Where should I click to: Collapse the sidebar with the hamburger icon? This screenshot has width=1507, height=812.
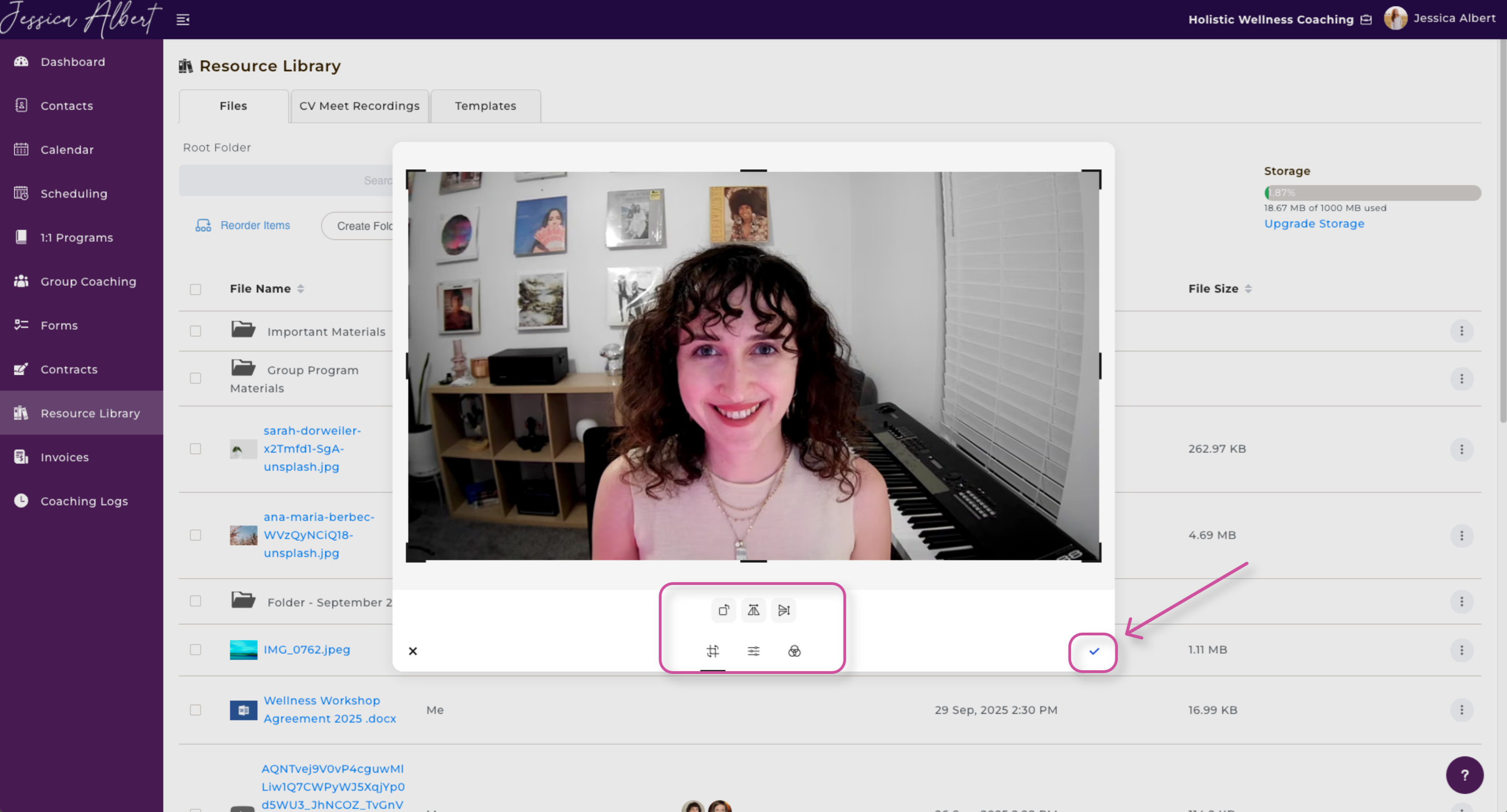(x=183, y=20)
